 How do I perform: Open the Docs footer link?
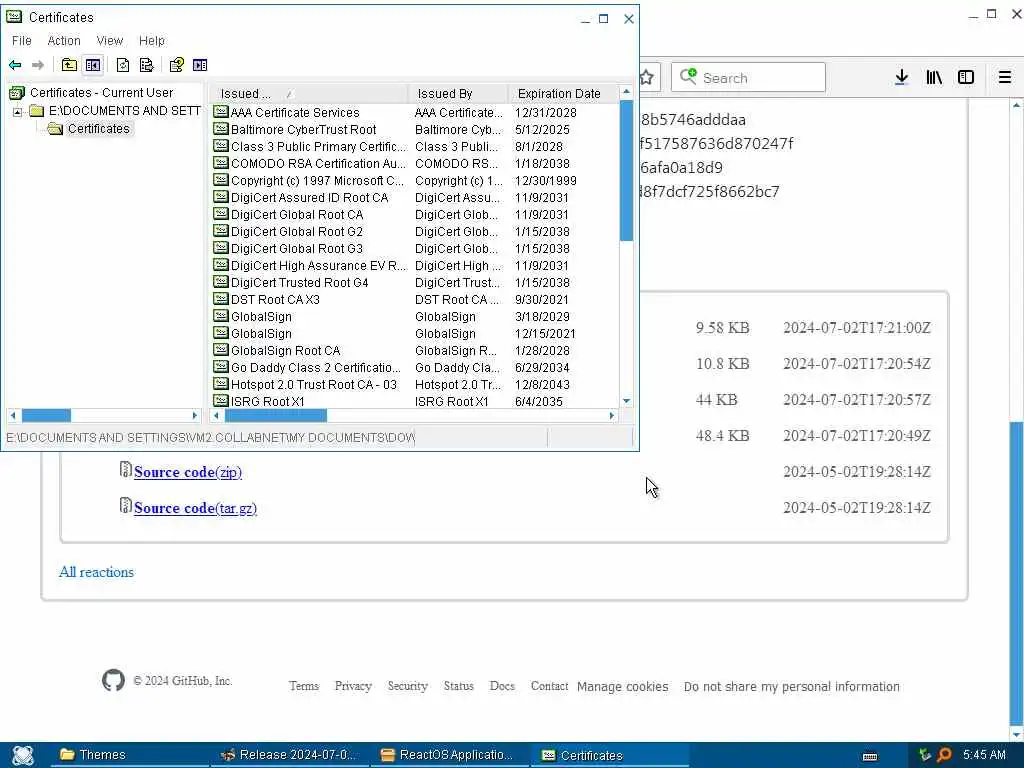pyautogui.click(x=502, y=686)
